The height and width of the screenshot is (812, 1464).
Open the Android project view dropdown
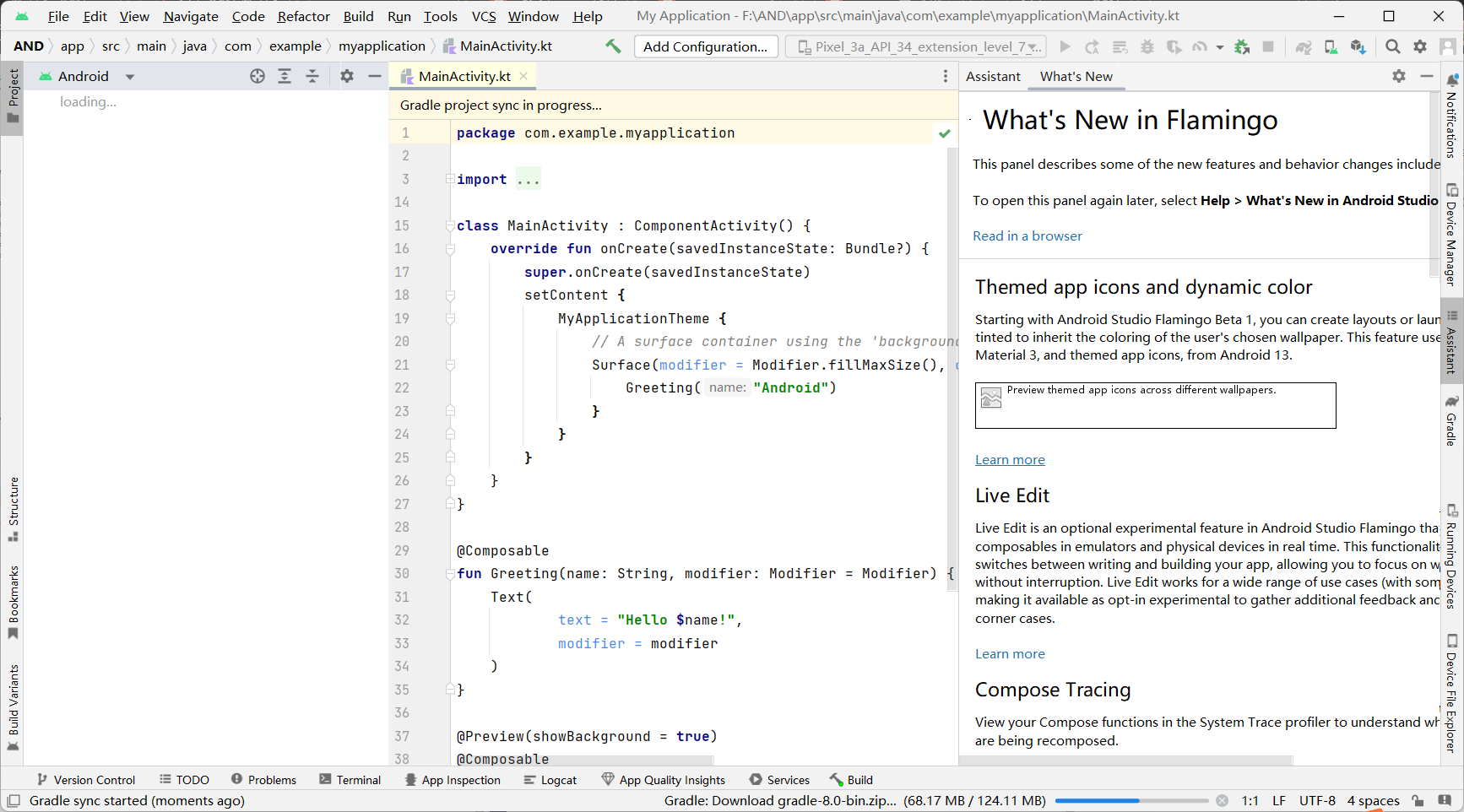(x=86, y=76)
